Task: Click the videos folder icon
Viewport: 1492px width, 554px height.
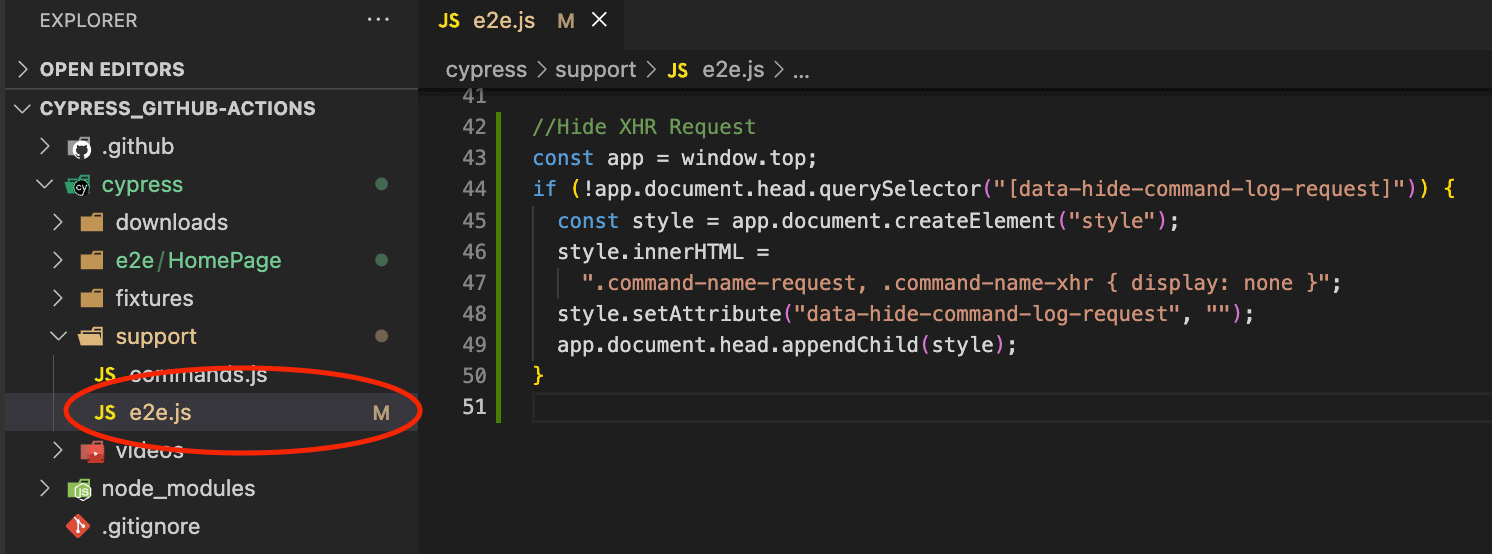Action: (x=92, y=451)
